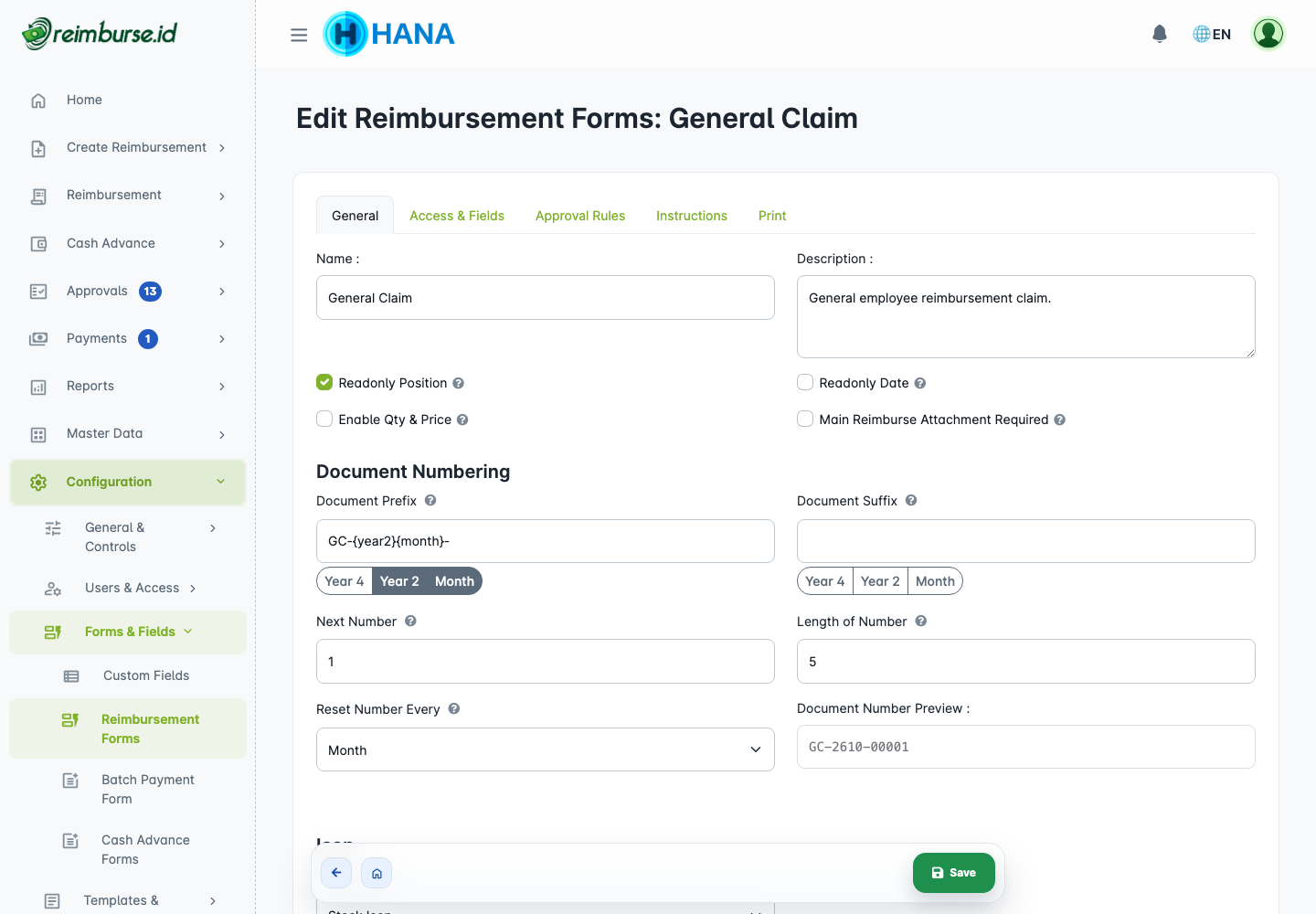Switch to Approval Rules tab
Image resolution: width=1316 pixels, height=914 pixels.
580,216
